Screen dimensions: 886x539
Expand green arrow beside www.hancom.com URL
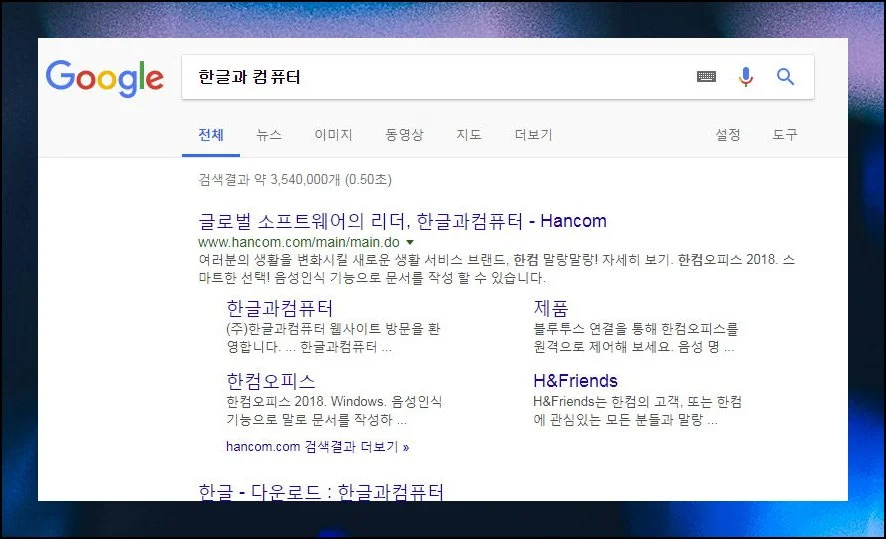coord(410,242)
